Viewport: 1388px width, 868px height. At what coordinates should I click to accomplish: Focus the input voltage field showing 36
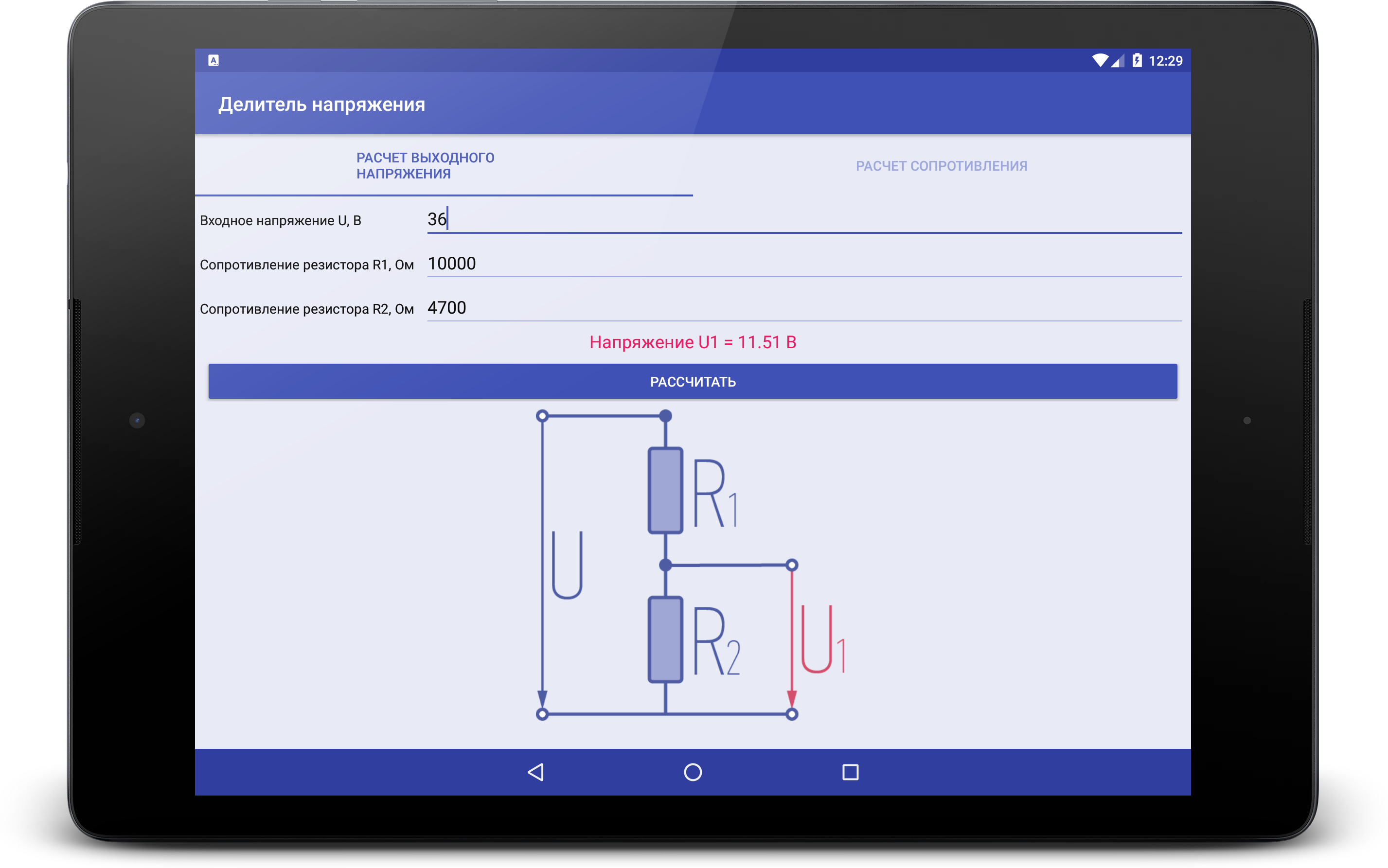[x=804, y=220]
